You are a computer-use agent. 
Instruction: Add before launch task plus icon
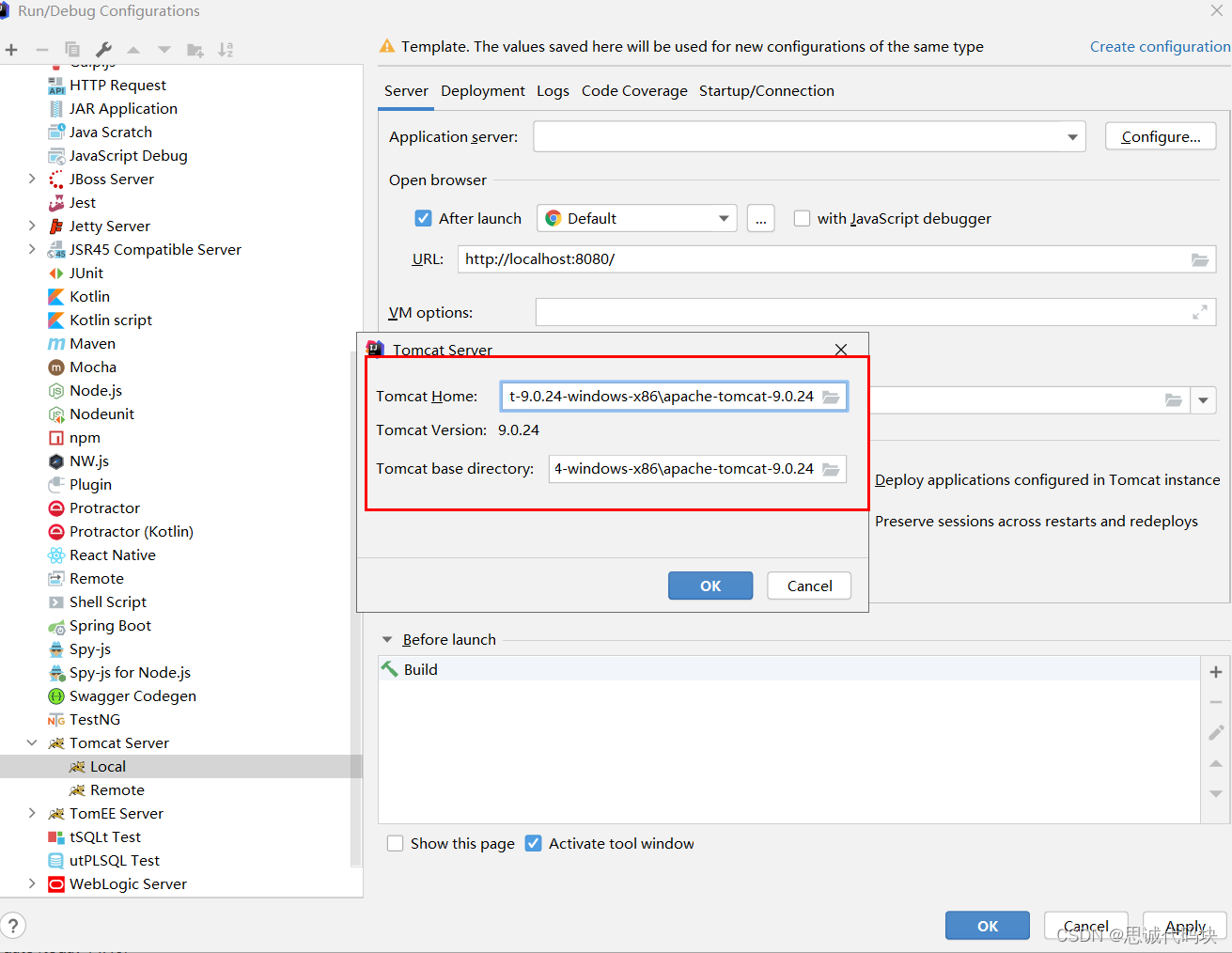(1216, 672)
